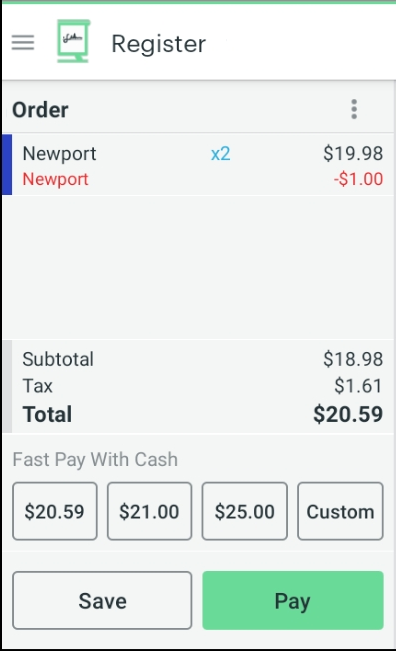The image size is (396, 651).
Task: Click the Subtotal row
Action: (203, 359)
